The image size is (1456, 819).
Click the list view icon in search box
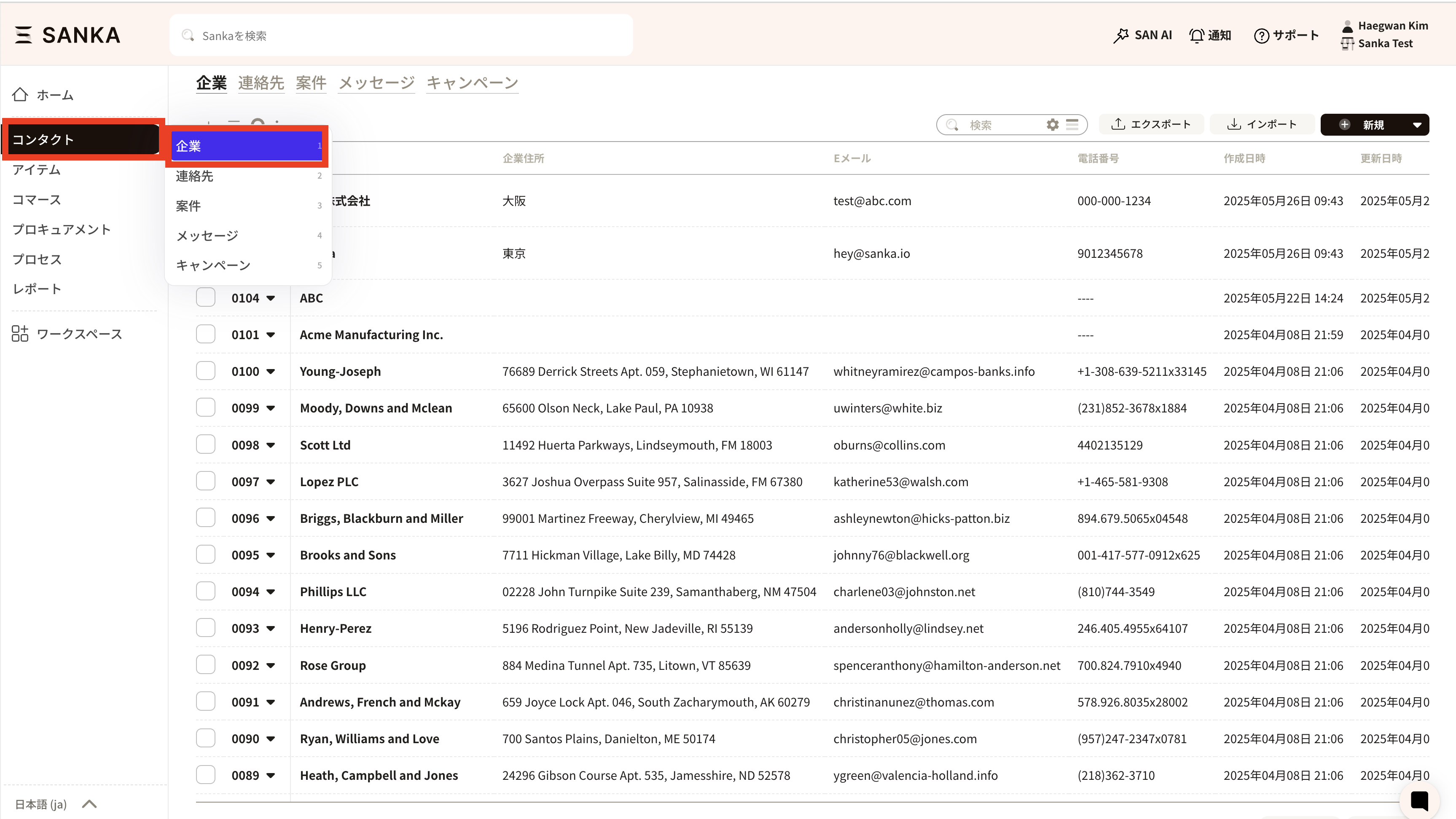1072,125
